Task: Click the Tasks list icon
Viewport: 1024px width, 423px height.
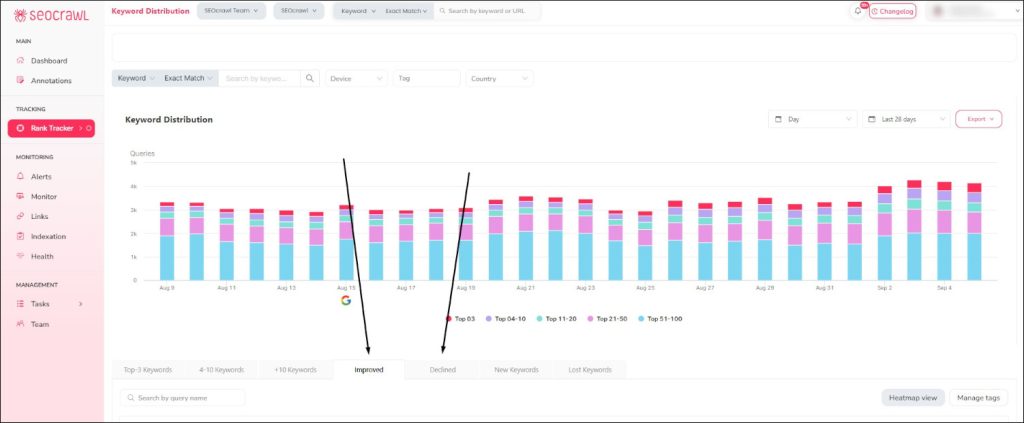Action: coord(20,304)
